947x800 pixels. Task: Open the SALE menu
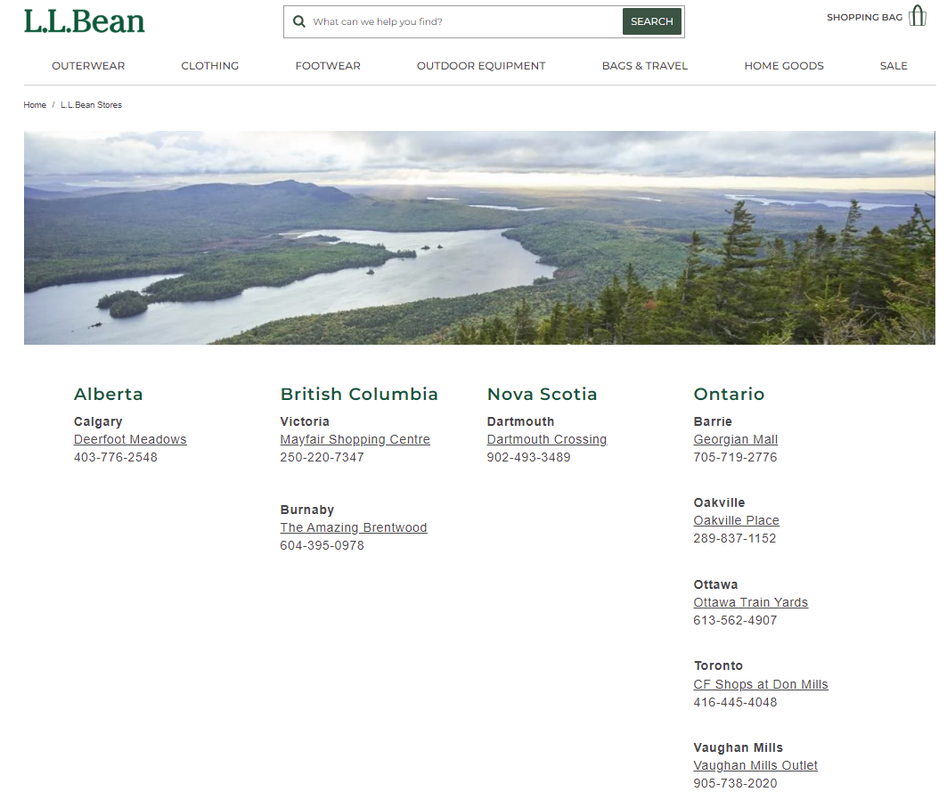click(x=894, y=66)
